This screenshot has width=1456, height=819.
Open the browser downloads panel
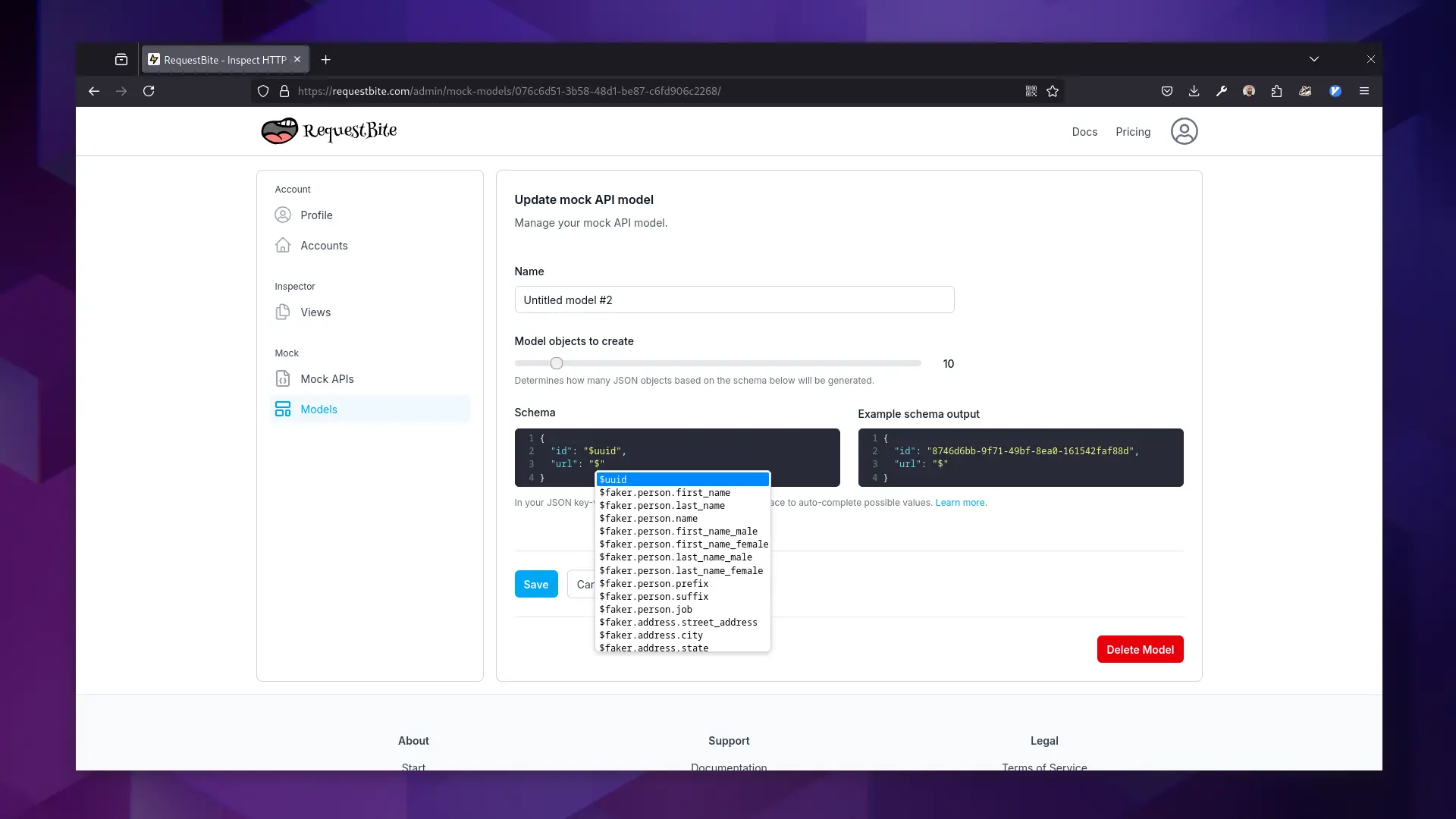click(x=1194, y=91)
